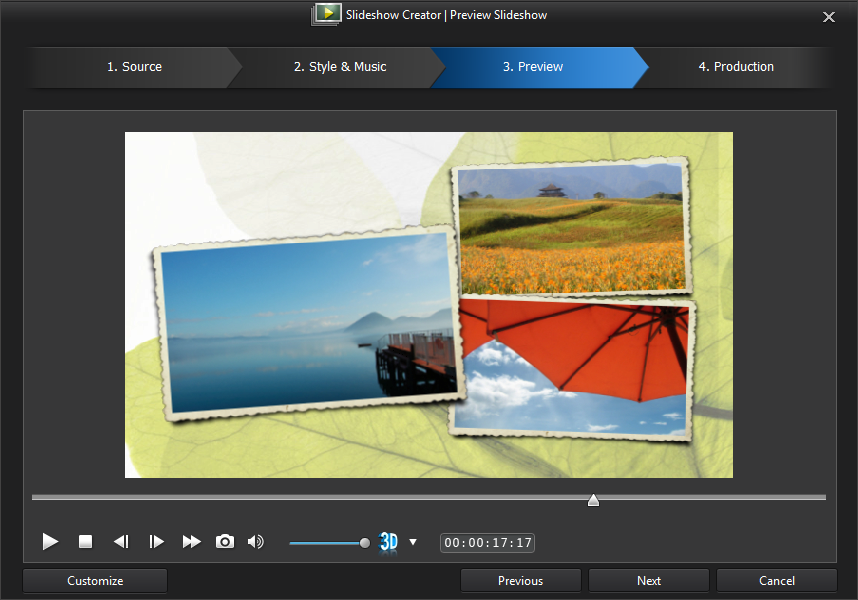Step back to the previous frame
The width and height of the screenshot is (858, 600).
point(121,541)
